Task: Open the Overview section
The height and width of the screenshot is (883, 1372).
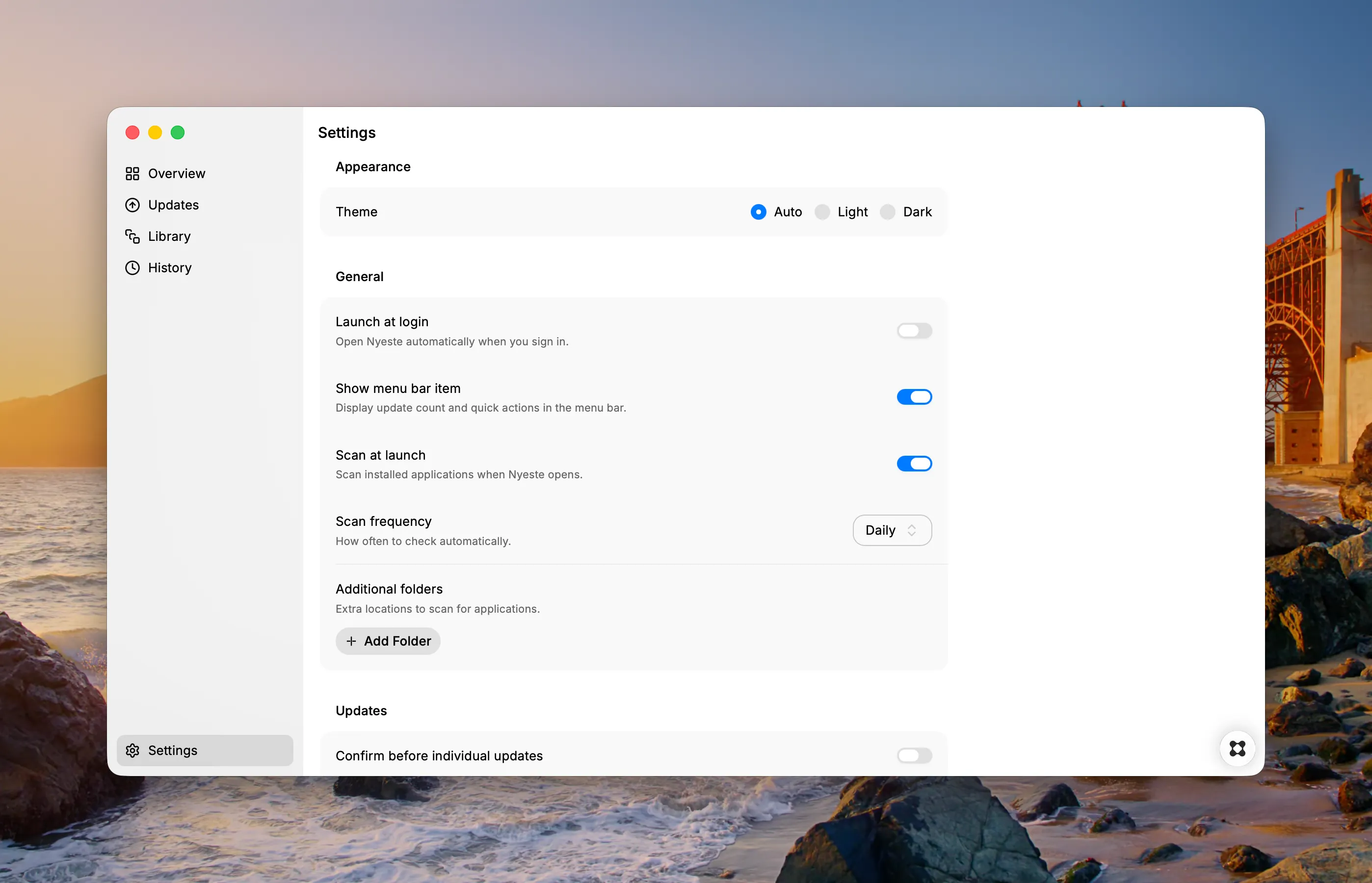Action: pos(205,174)
